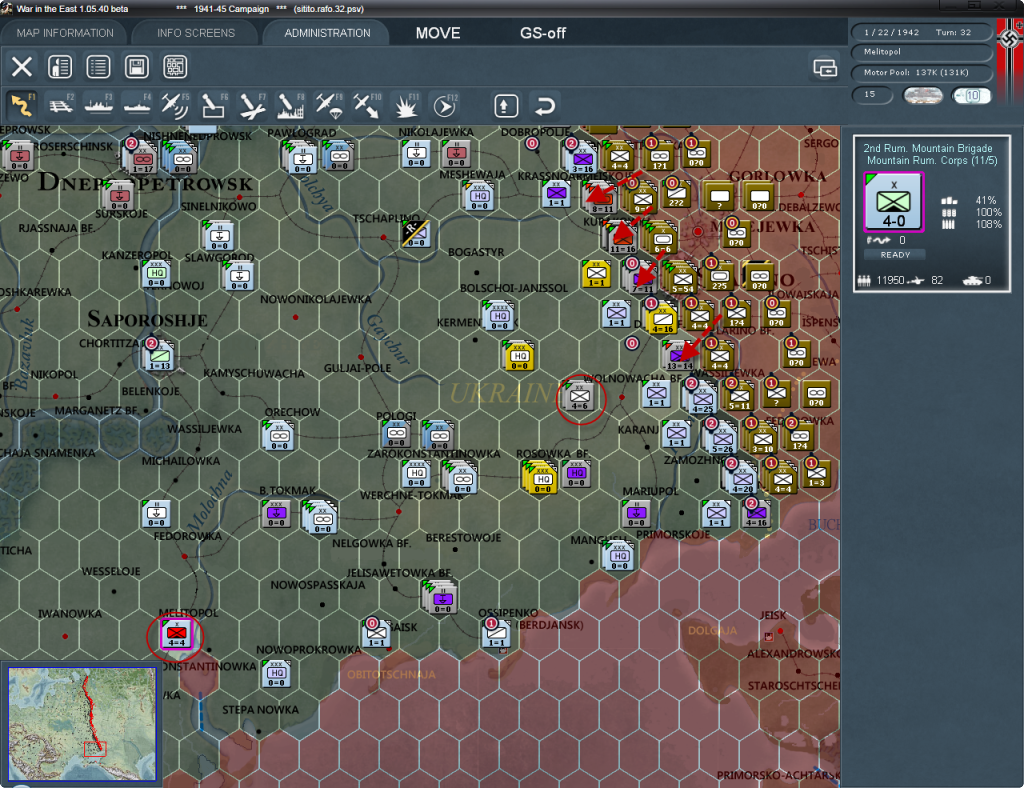Click the '2nd Rum. Mountain Brigade' unit name
1024x788 pixels.
[x=927, y=148]
